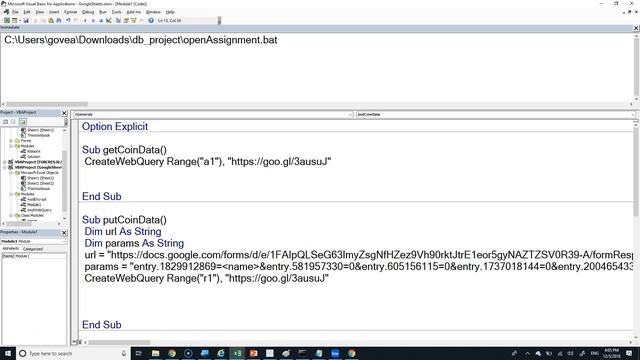This screenshot has height=360, width=640.
Task: Collapse the VBAProject (GoogleSheets) node
Action: [4, 167]
